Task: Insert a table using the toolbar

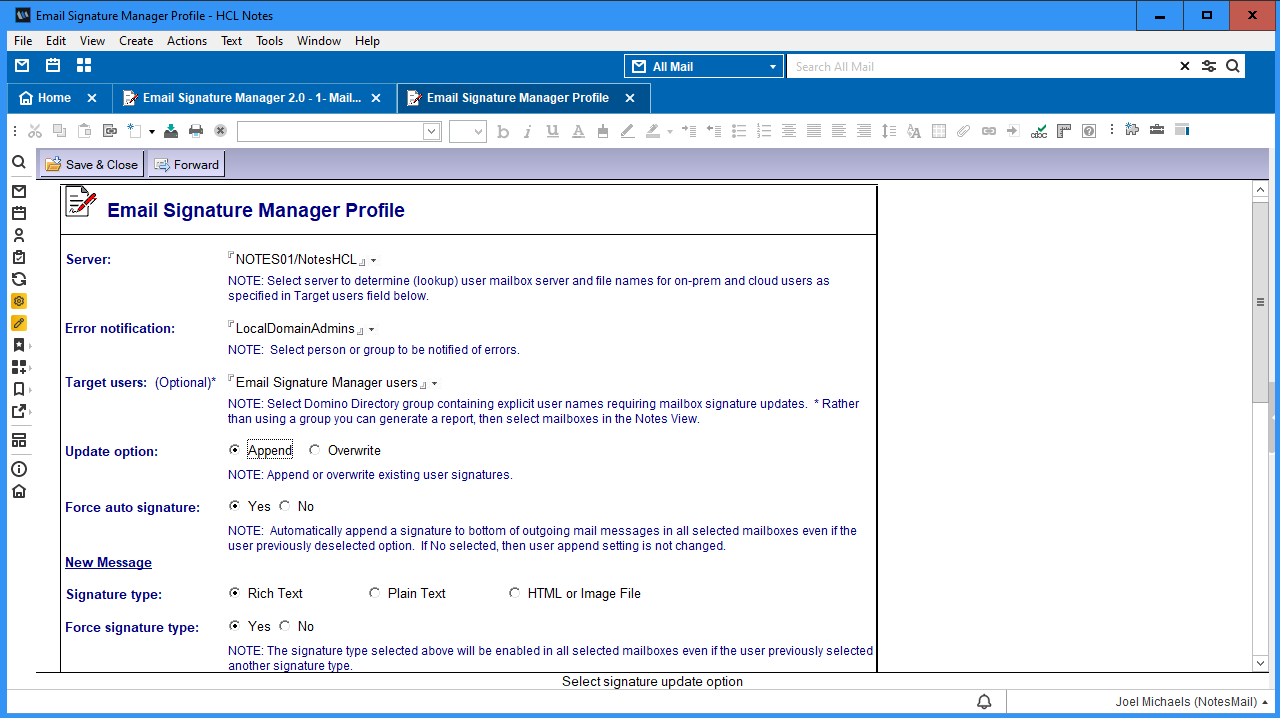Action: pyautogui.click(x=938, y=130)
